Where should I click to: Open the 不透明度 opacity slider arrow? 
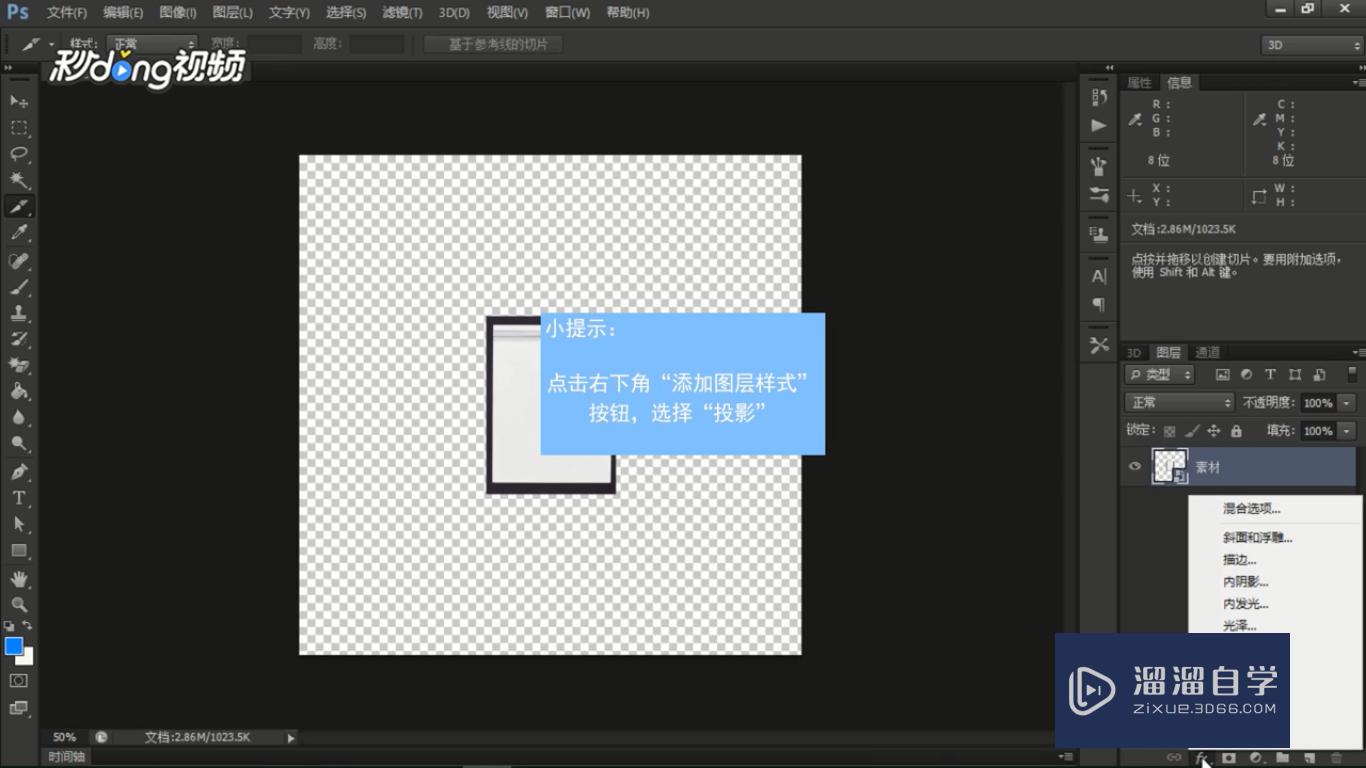tap(1347, 402)
